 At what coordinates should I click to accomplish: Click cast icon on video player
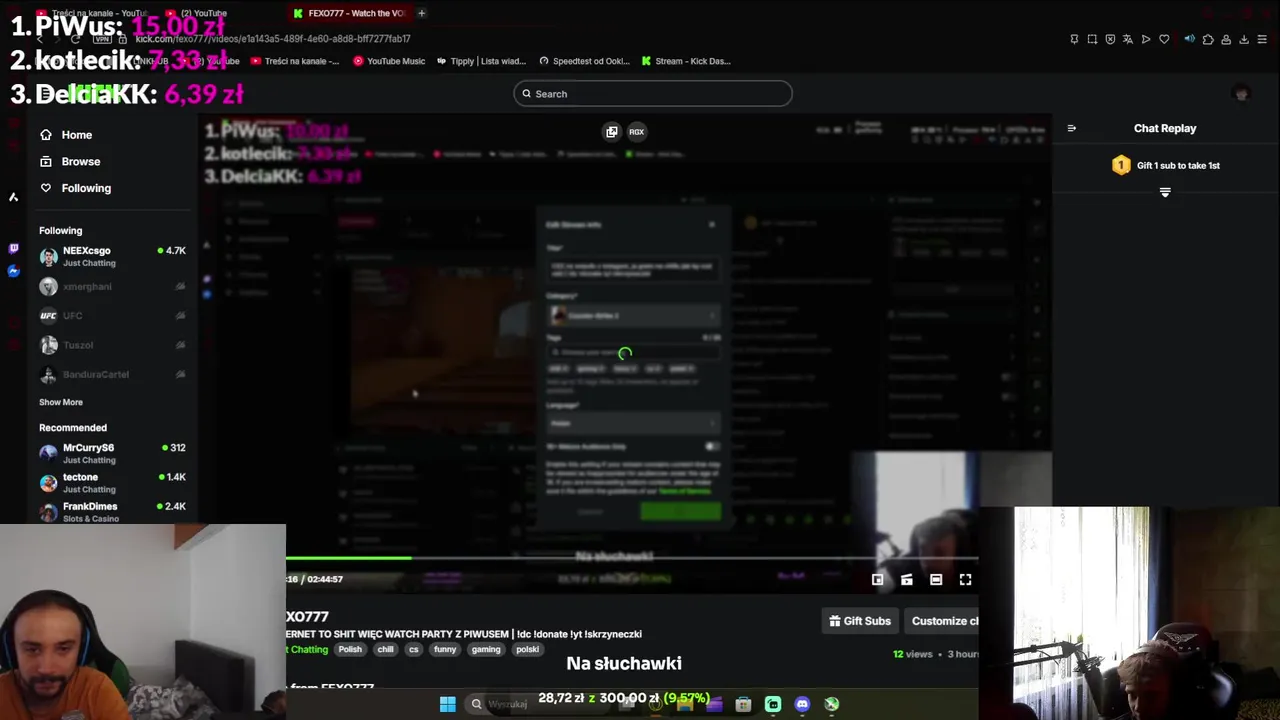tap(907, 579)
